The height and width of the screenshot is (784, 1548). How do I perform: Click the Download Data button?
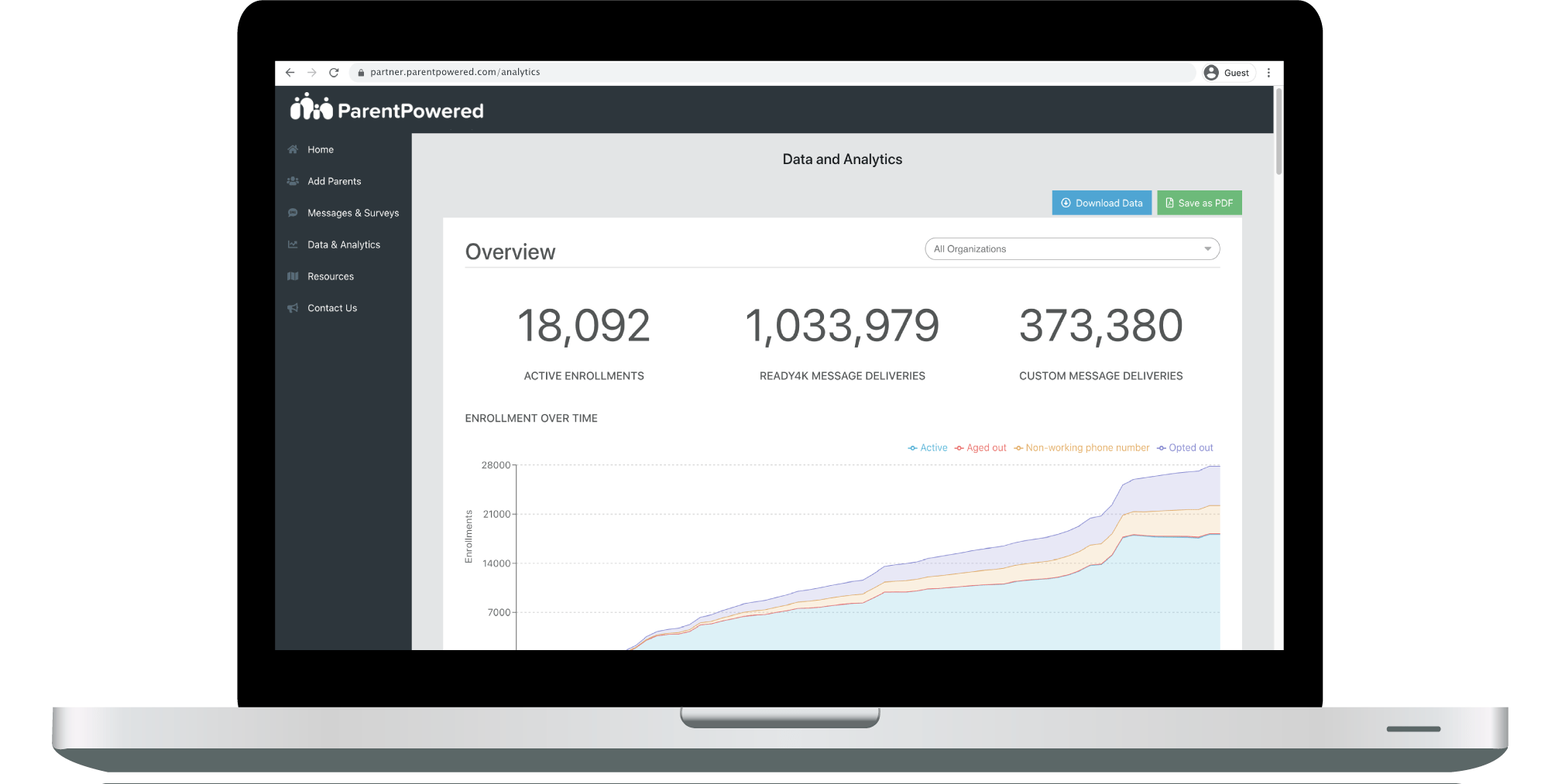(1101, 203)
